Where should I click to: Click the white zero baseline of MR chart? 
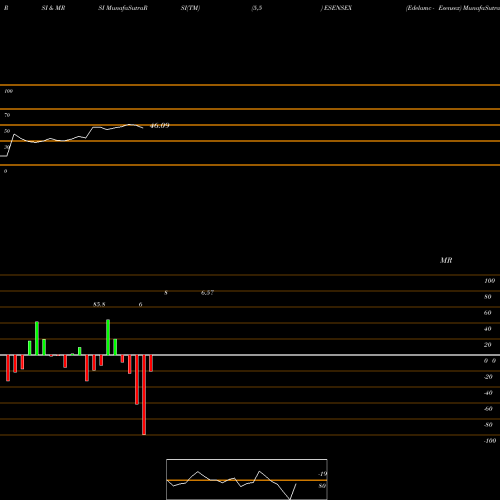[250, 355]
